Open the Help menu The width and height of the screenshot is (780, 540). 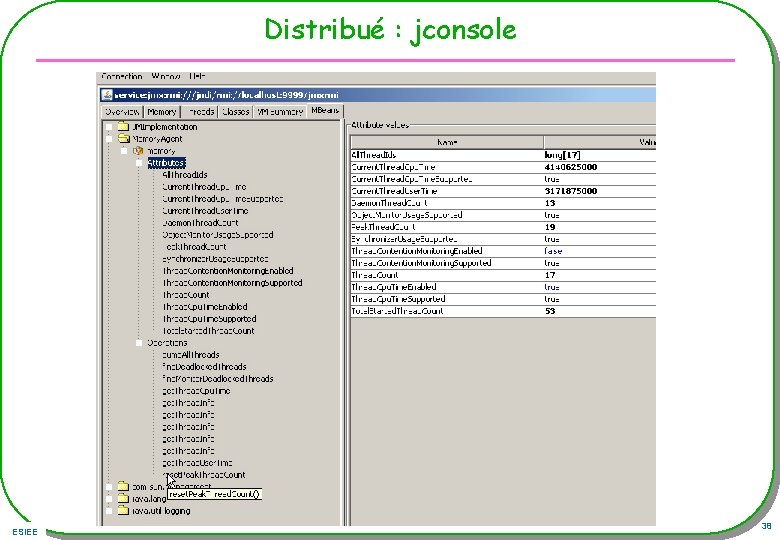pyautogui.click(x=197, y=76)
